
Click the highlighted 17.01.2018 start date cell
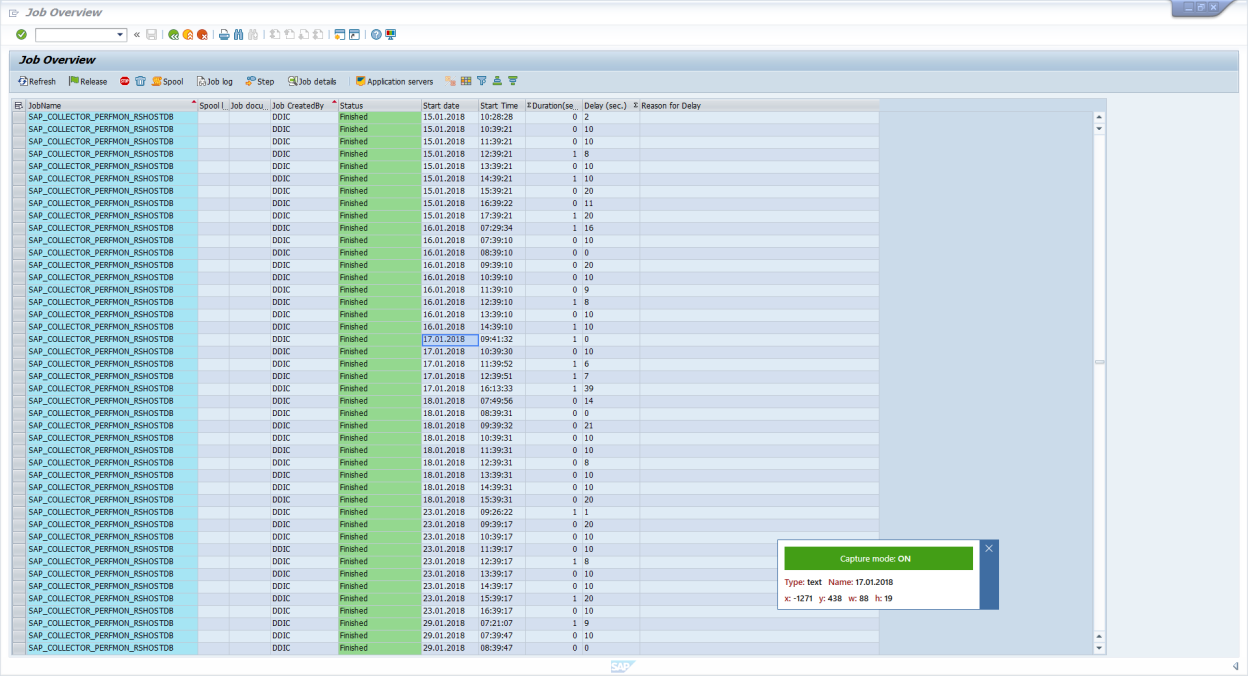(x=450, y=339)
